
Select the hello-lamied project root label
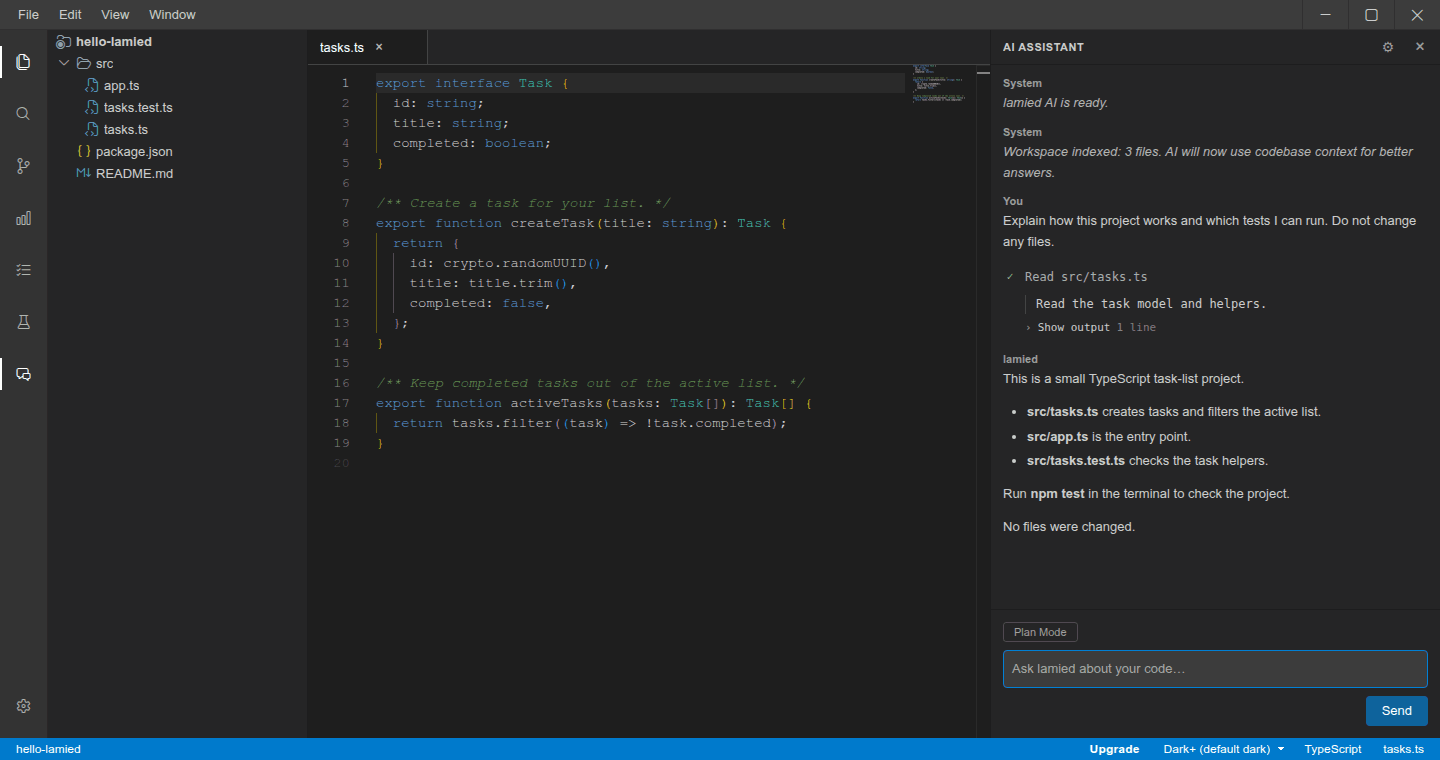(114, 42)
